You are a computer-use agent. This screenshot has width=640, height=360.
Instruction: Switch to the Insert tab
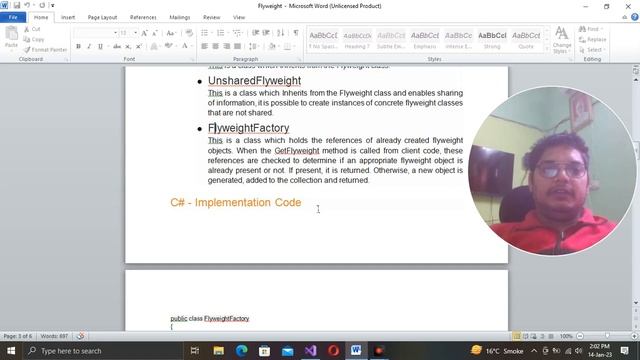[68, 18]
